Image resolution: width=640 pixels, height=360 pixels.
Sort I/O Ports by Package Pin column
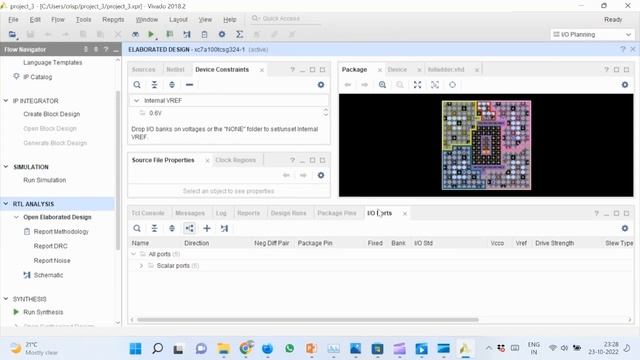[x=315, y=243]
